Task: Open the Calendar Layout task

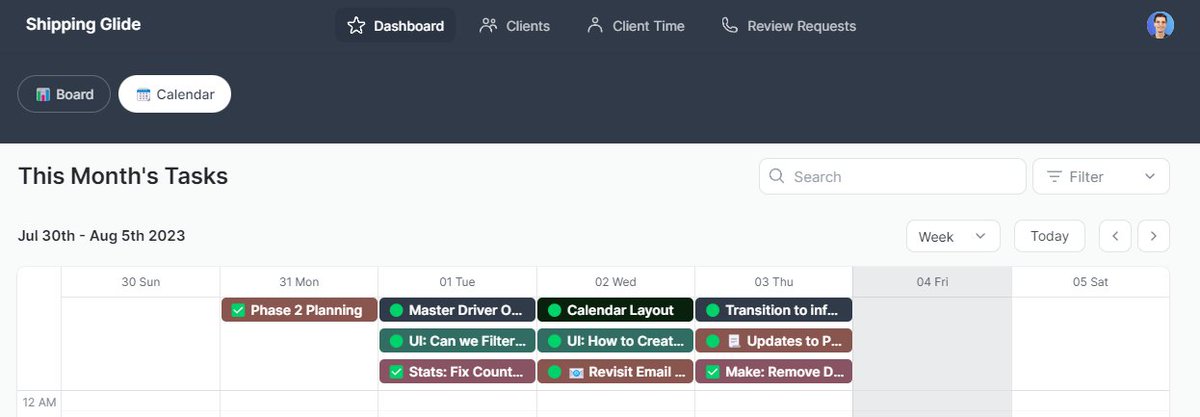Action: tap(615, 310)
